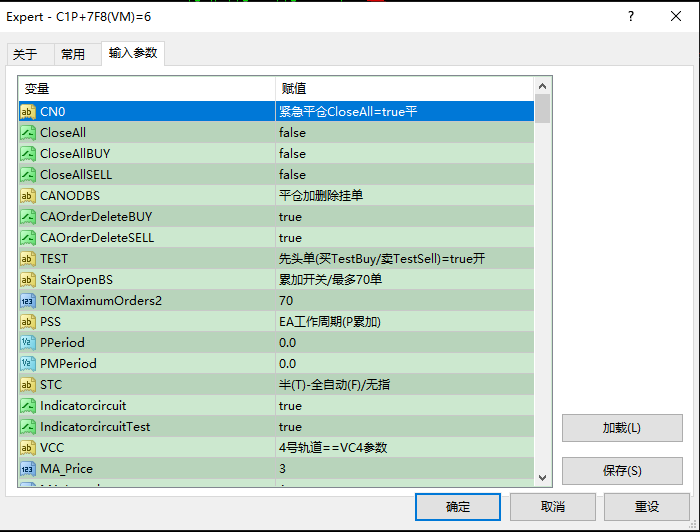The image size is (700, 532).
Task: Click the string icon beside CN0
Action: point(28,112)
